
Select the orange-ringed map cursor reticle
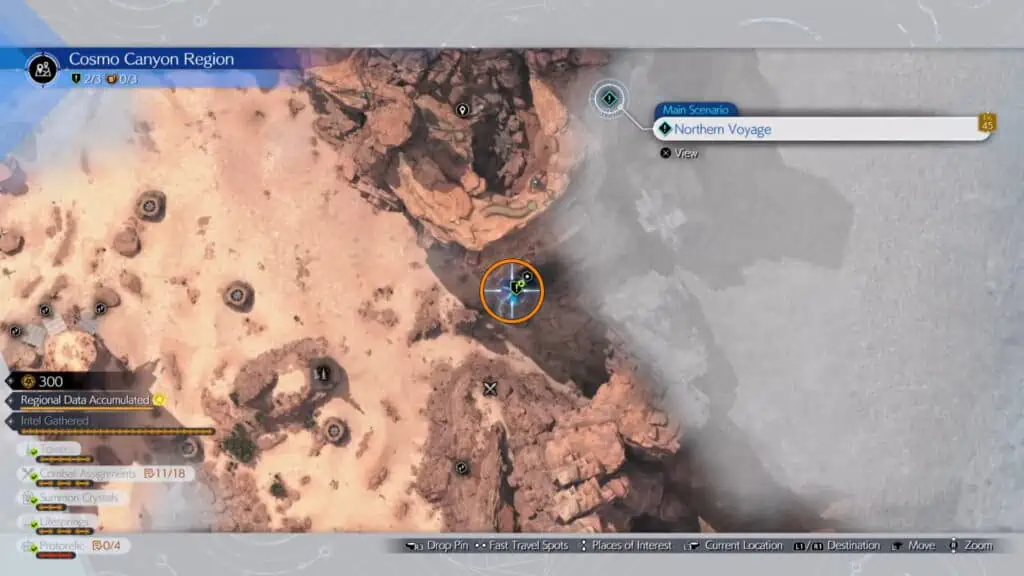[512, 291]
